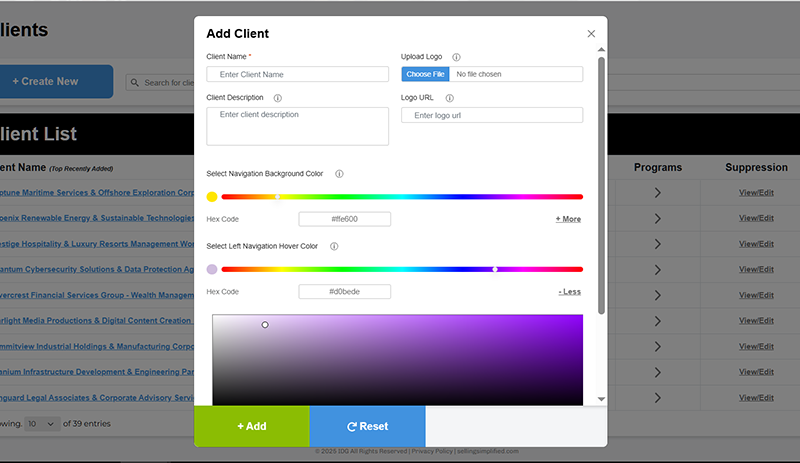Viewport: 800px width, 463px height.
Task: Click the Logo URL text field
Action: [492, 115]
